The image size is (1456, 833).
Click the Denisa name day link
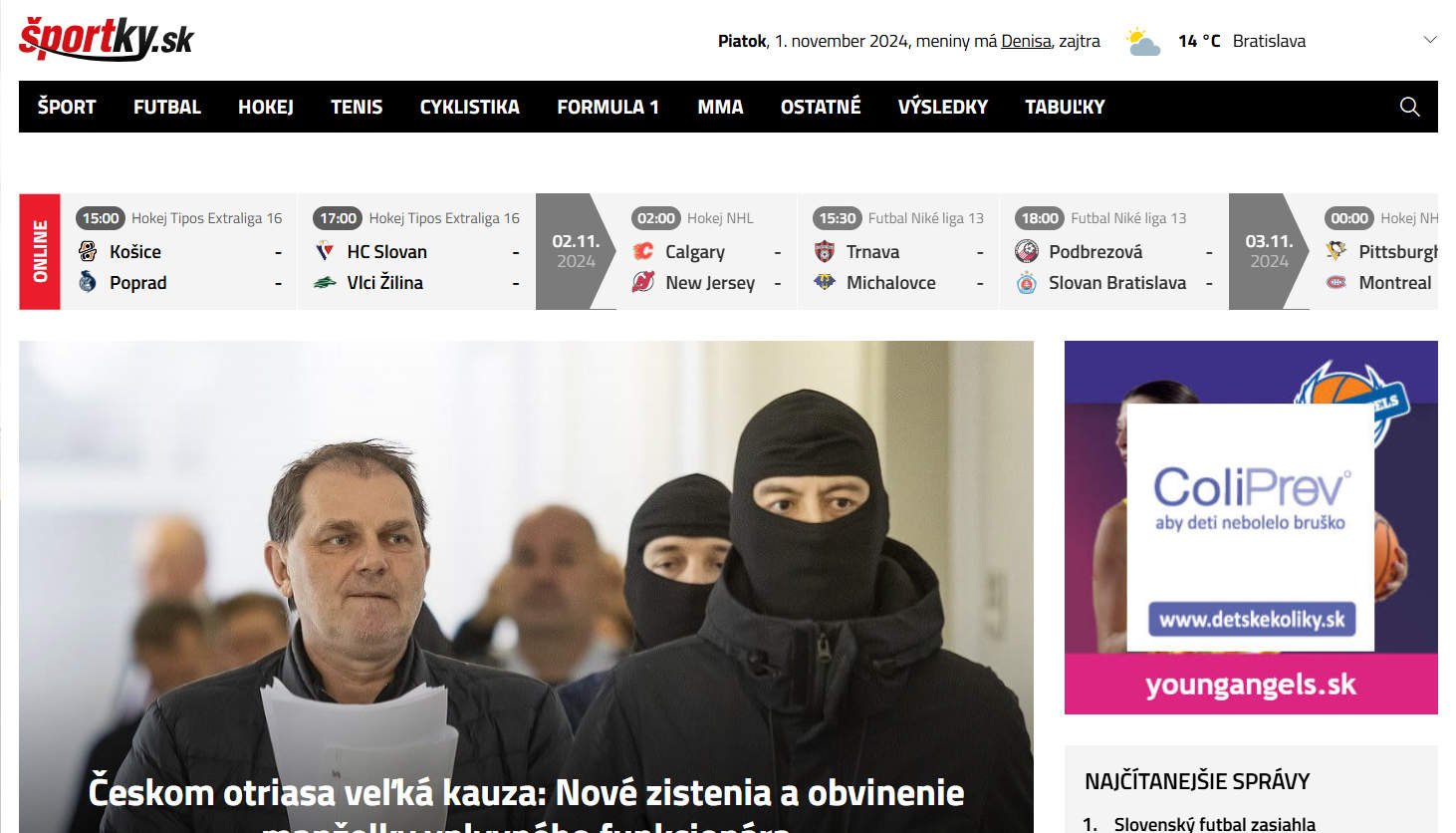pyautogui.click(x=1026, y=41)
